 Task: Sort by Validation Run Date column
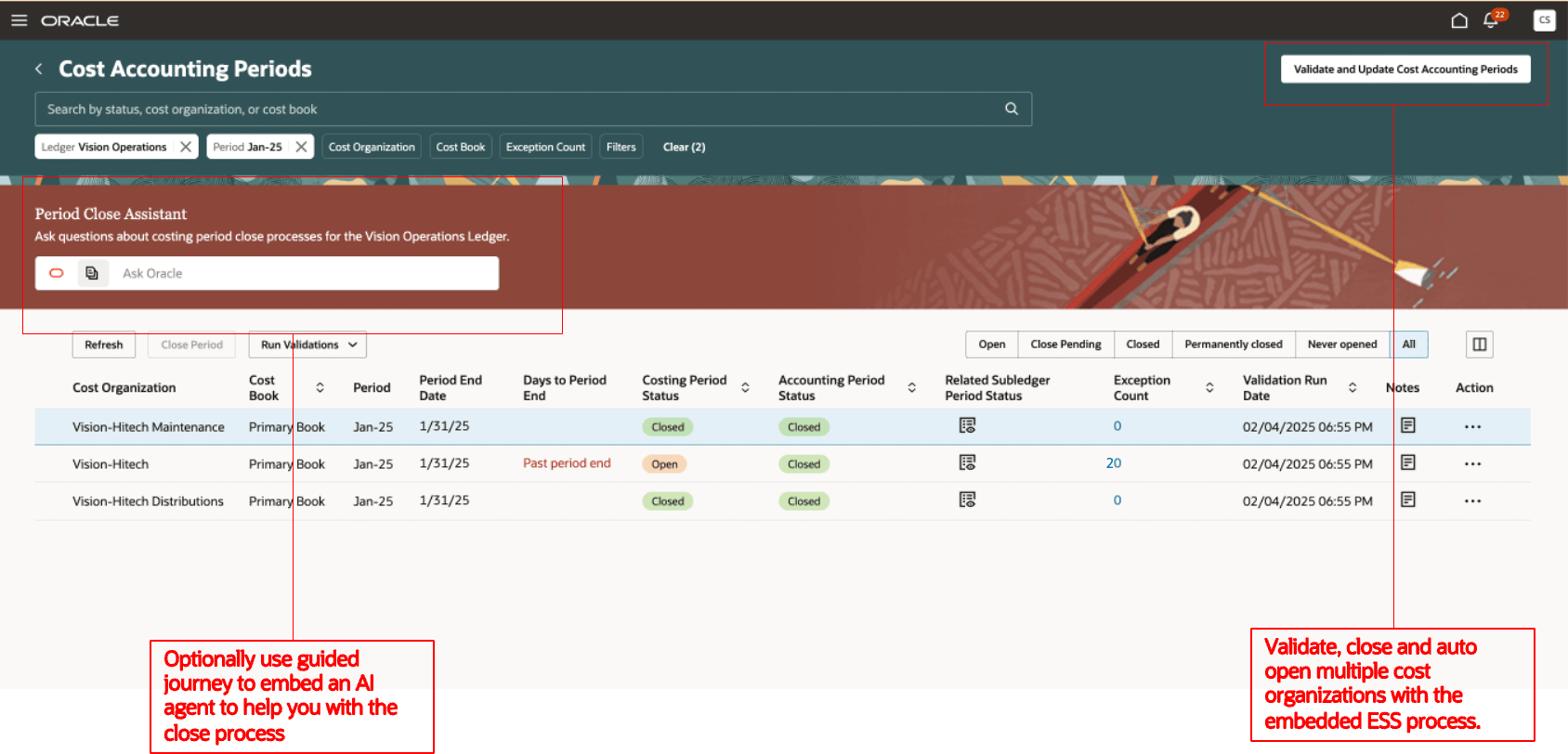tap(1352, 388)
